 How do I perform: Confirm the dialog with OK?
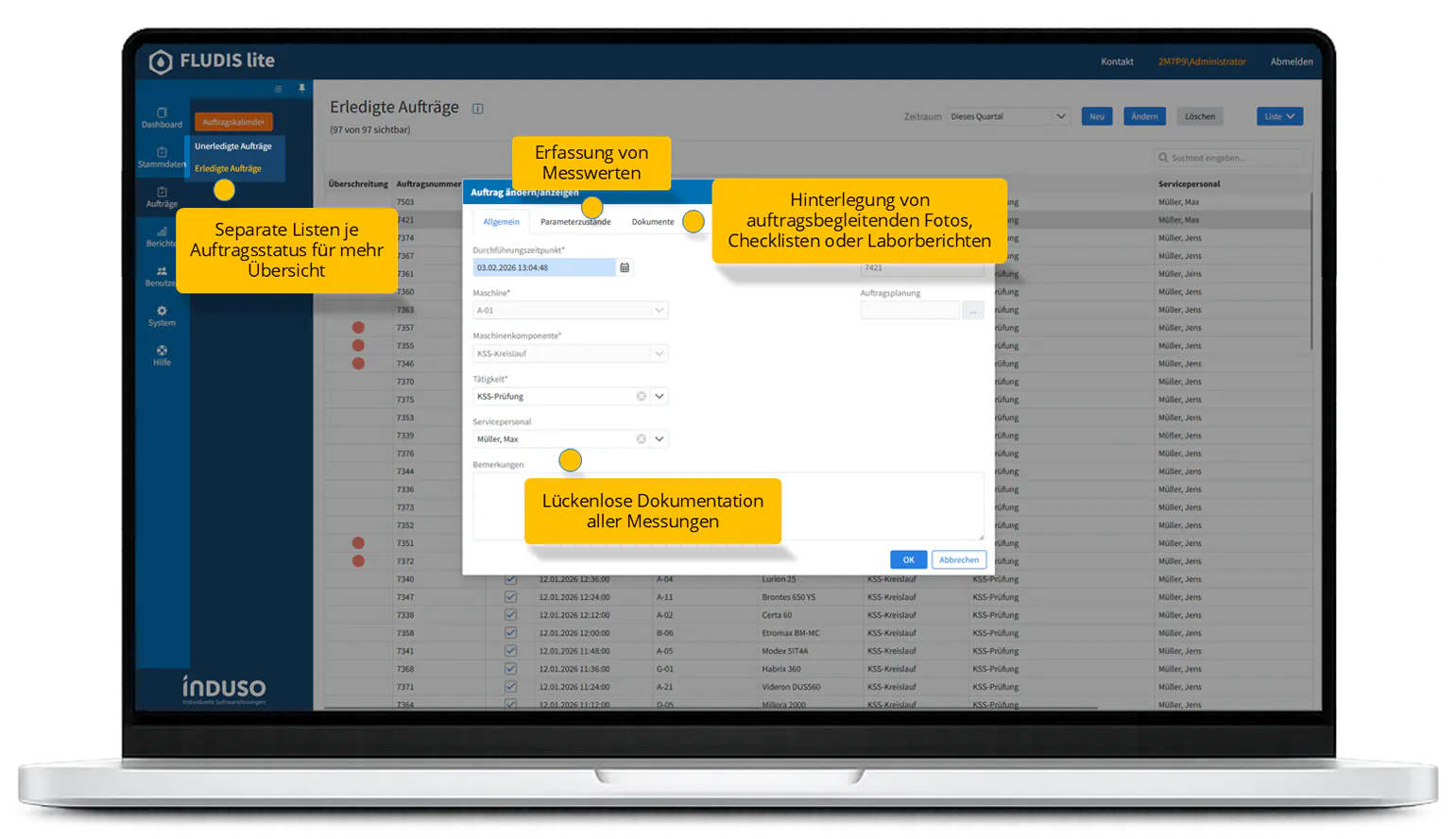(908, 560)
